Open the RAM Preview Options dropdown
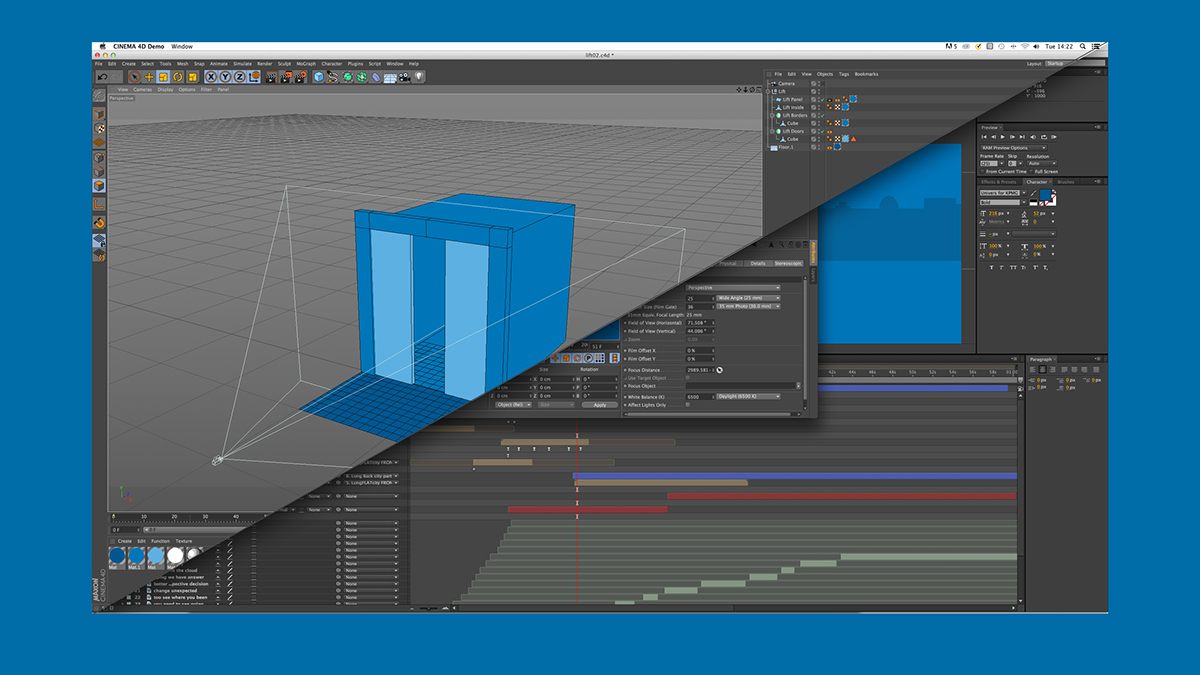This screenshot has width=1200, height=675. coord(1013,148)
